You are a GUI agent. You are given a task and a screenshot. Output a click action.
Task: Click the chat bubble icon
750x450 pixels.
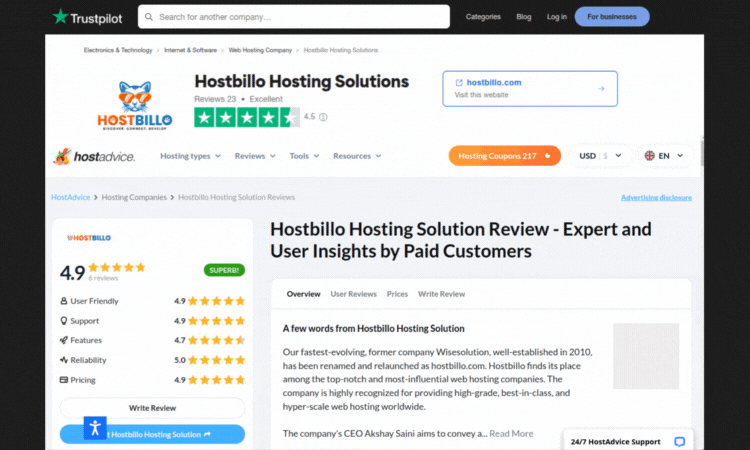pos(680,441)
